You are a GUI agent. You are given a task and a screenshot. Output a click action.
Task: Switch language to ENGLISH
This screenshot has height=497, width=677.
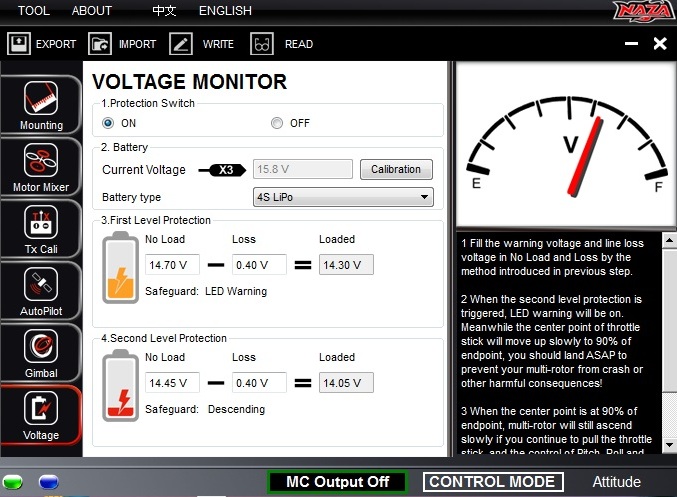225,11
